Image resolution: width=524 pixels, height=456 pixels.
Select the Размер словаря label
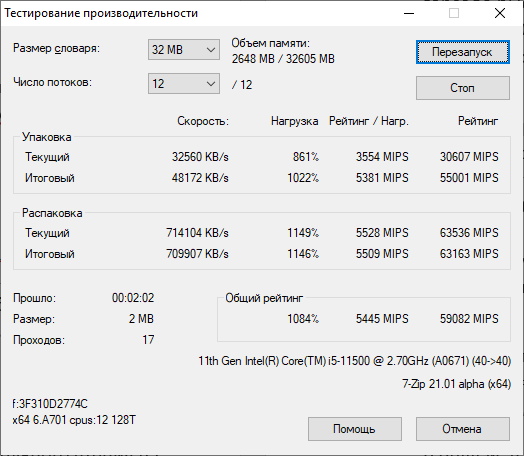[56, 48]
